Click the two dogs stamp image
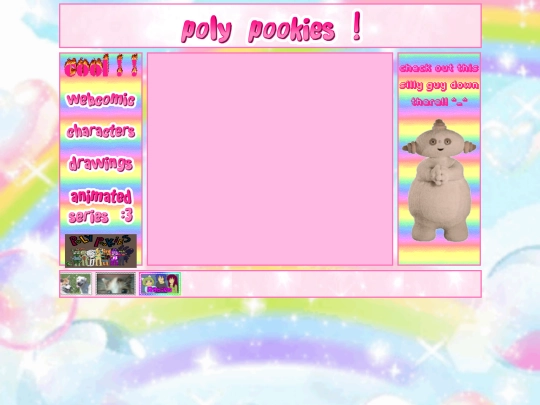 (x=76, y=284)
